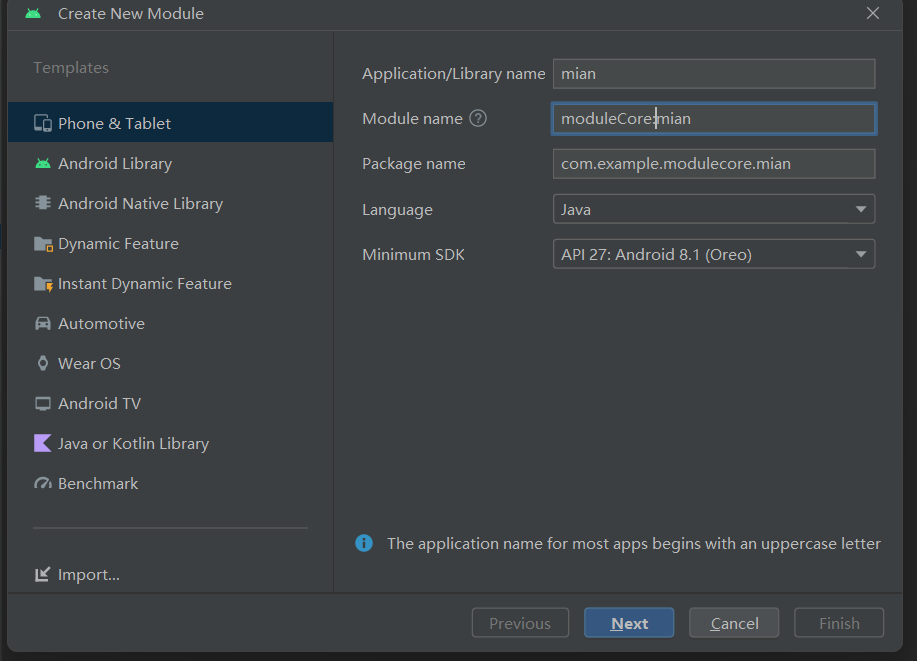The height and width of the screenshot is (661, 917).
Task: Click the Android Library robot icon
Action: point(43,164)
